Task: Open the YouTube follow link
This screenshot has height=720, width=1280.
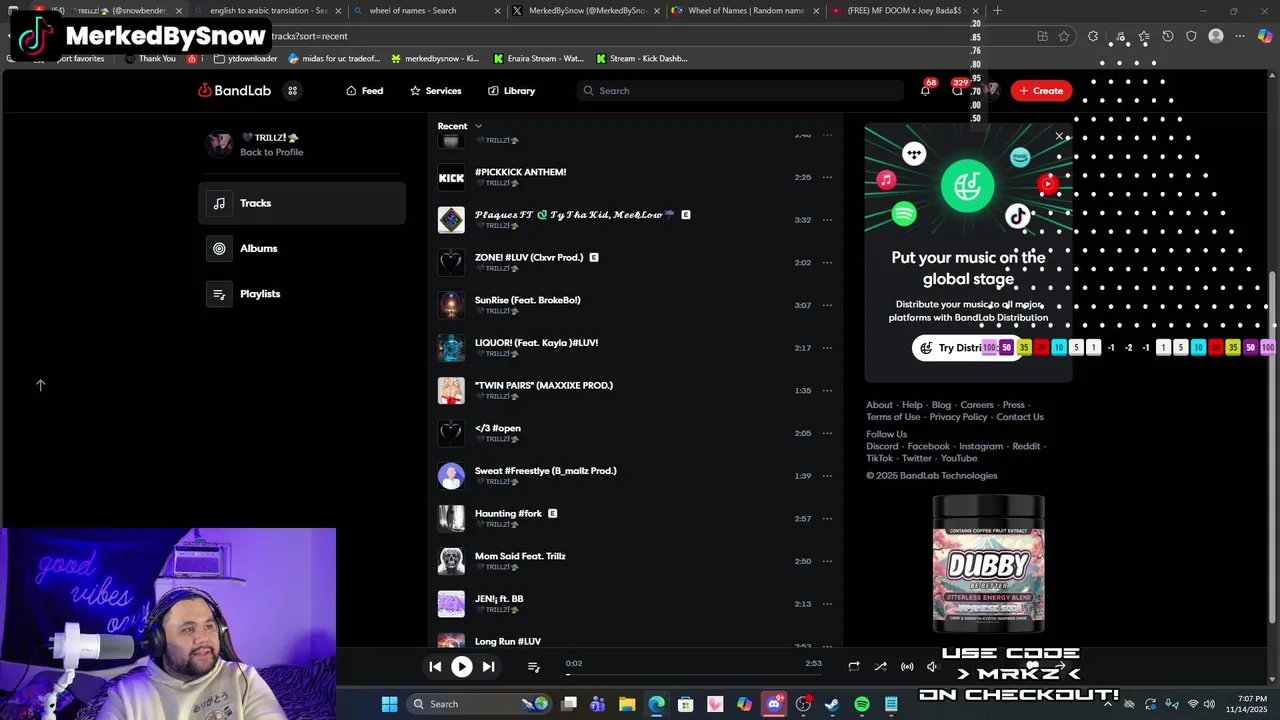Action: (x=959, y=458)
